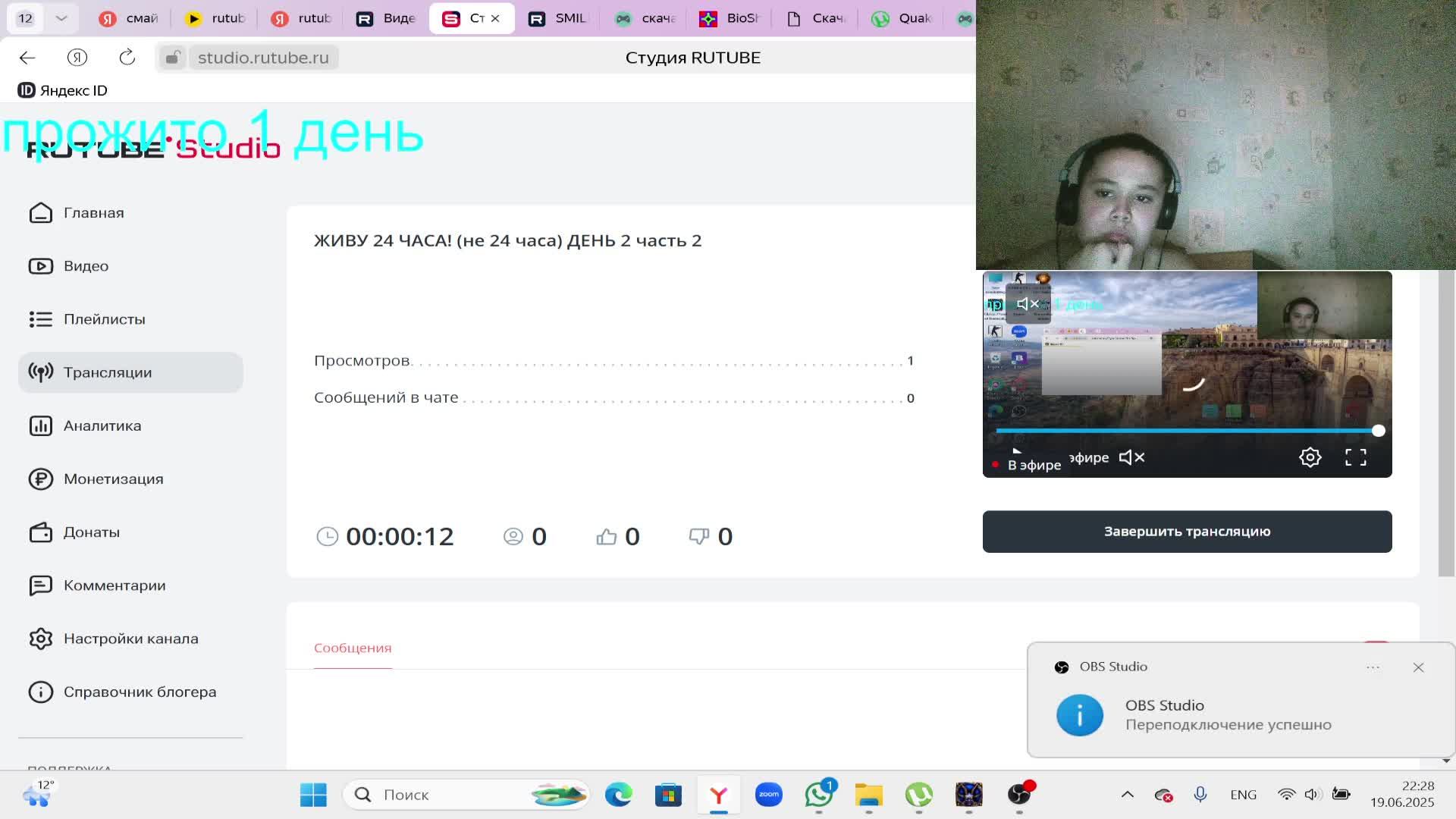Click the site lock security icon
Screen dimensions: 1456x819
(x=173, y=58)
